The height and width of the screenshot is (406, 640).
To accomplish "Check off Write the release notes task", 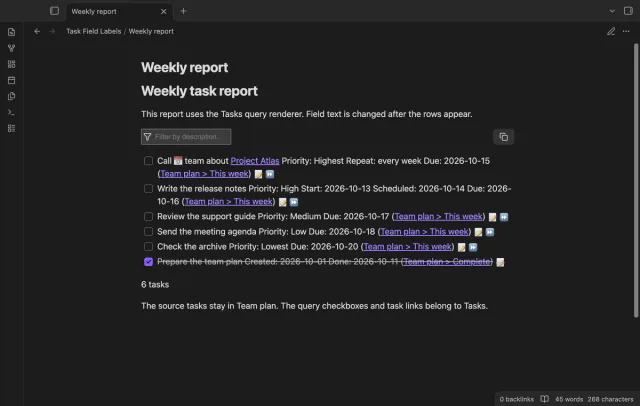I will pos(149,189).
